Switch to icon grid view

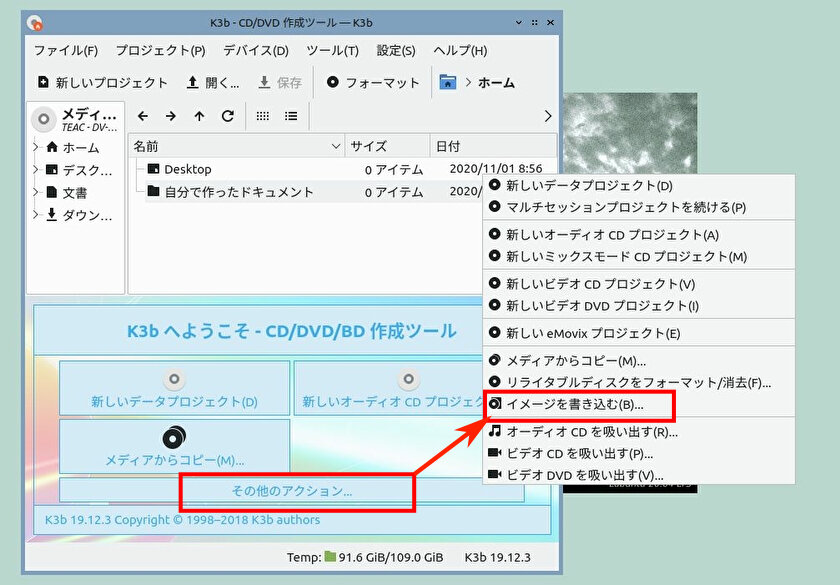point(262,116)
